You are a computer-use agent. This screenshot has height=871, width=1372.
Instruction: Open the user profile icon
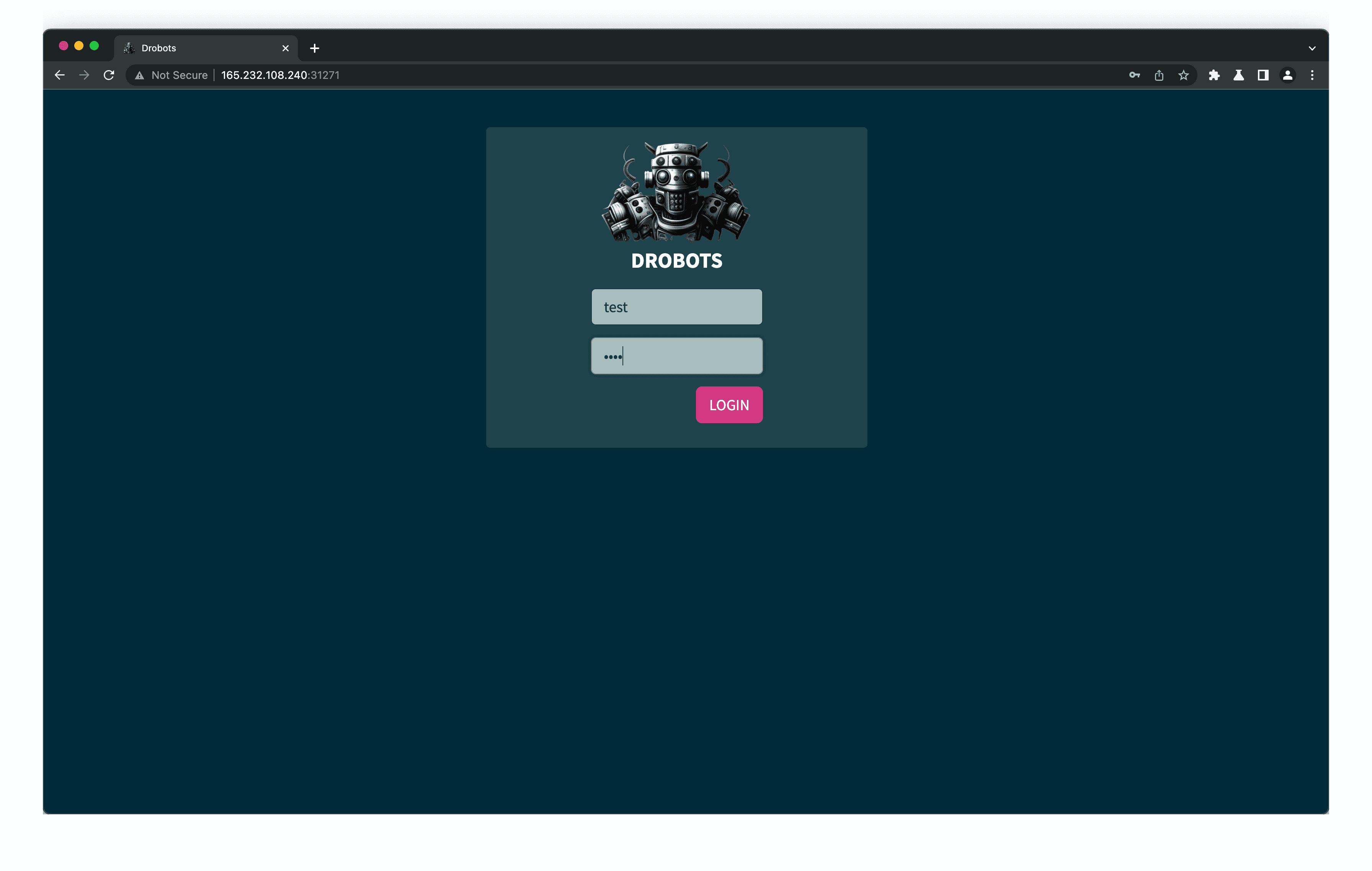(1288, 75)
